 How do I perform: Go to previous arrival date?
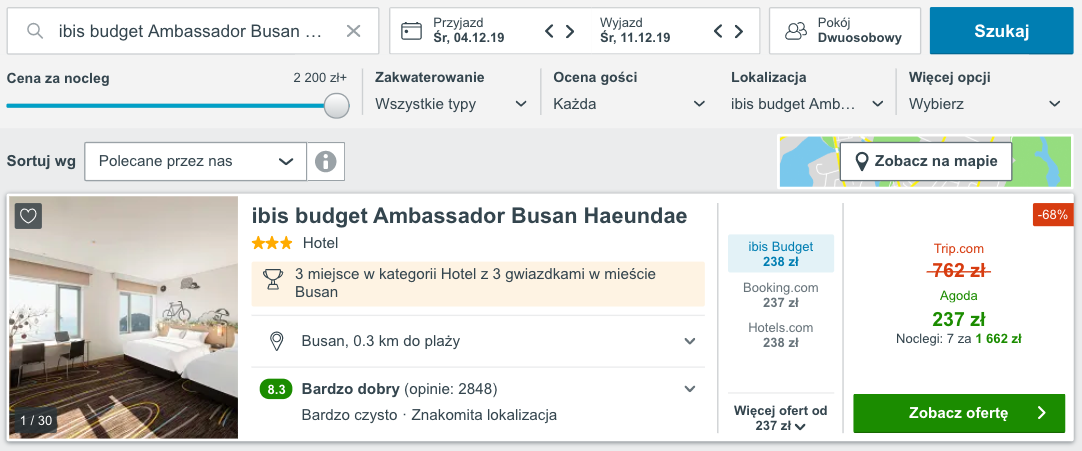pyautogui.click(x=549, y=31)
